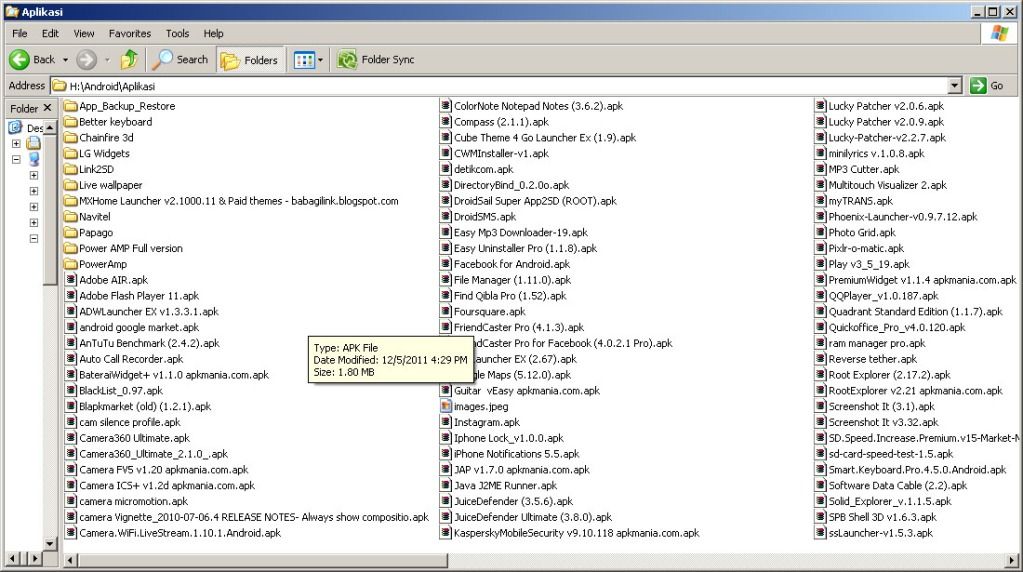Open the Views layout icon
This screenshot has width=1023, height=572.
(304, 60)
